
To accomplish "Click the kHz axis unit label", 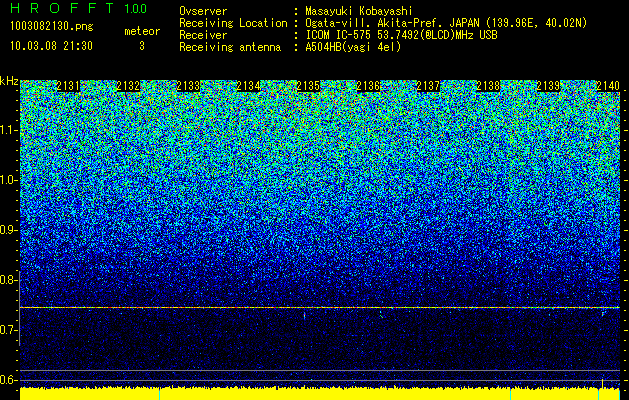I will [x=9, y=82].
